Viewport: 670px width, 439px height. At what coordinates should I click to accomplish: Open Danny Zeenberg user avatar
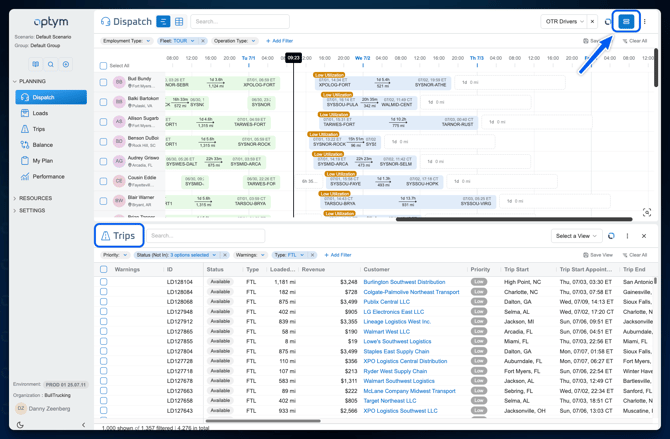tap(21, 409)
